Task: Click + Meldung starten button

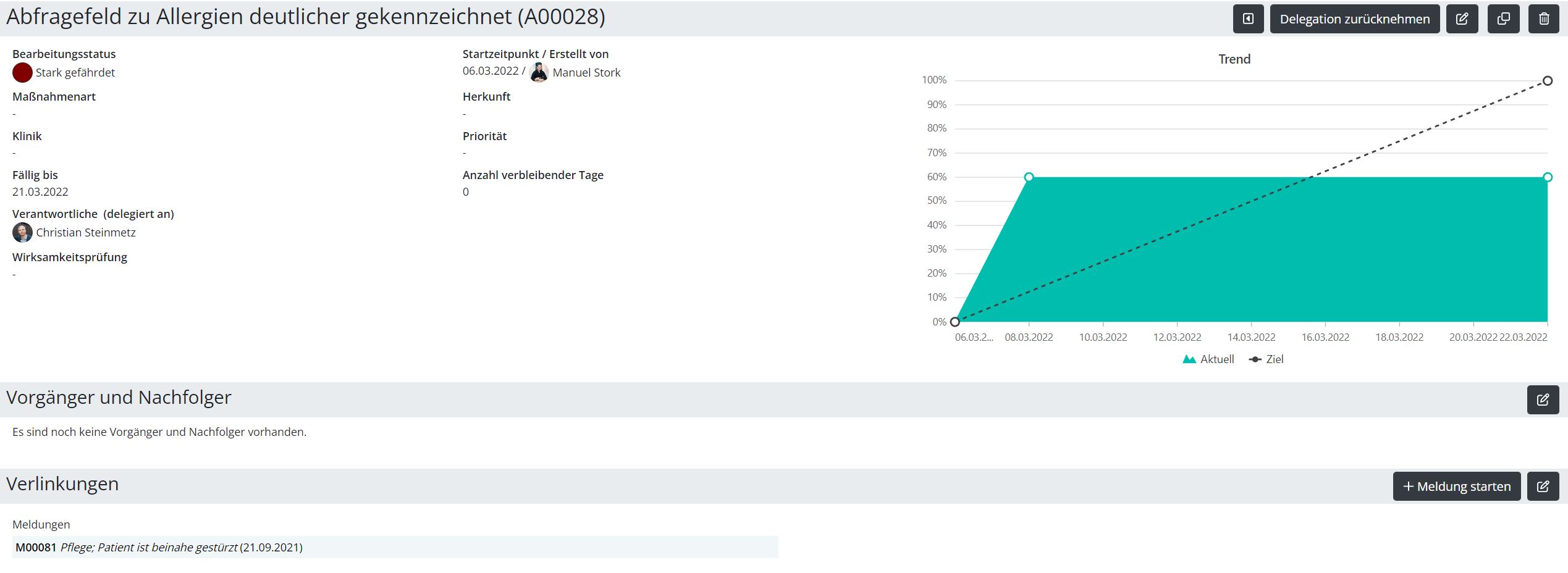Action: coord(1456,486)
